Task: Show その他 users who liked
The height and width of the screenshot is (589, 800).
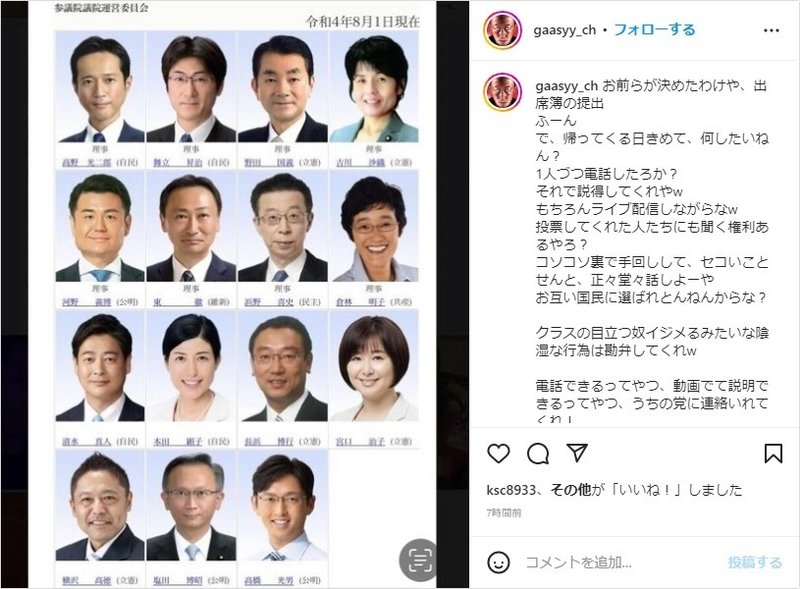Action: (570, 490)
